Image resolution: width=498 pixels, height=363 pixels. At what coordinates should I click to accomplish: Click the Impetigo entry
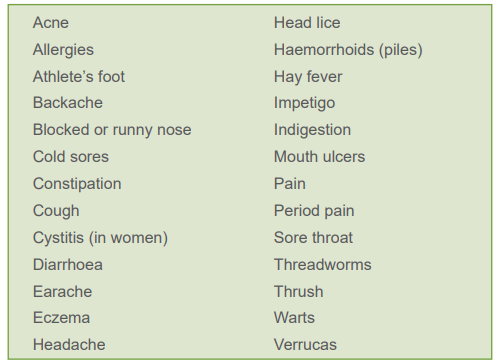click(304, 103)
